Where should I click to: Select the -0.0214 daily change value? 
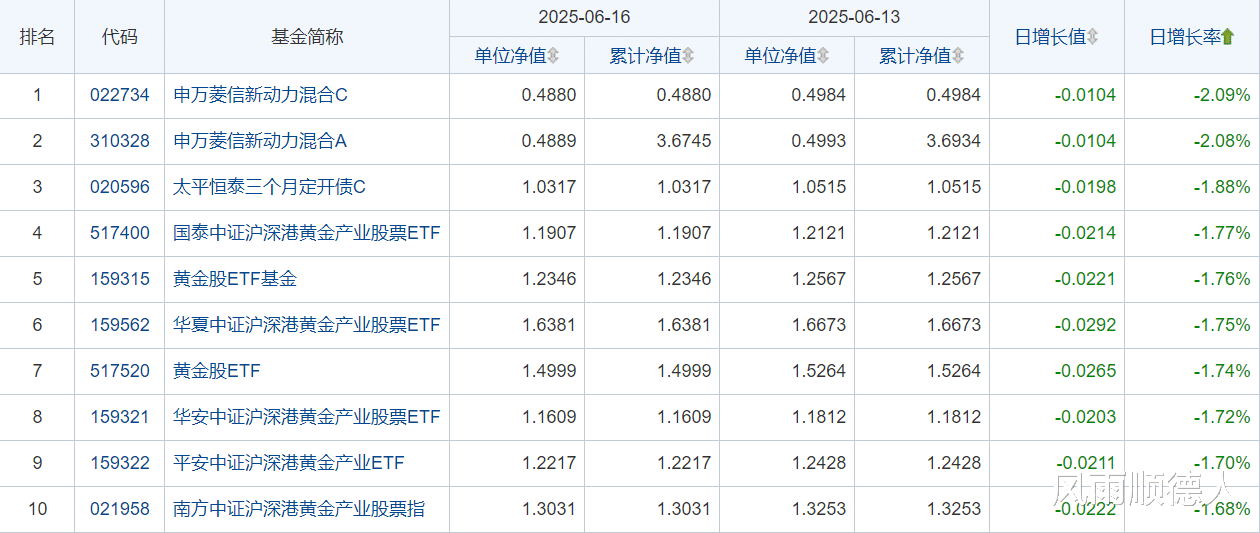click(1085, 234)
